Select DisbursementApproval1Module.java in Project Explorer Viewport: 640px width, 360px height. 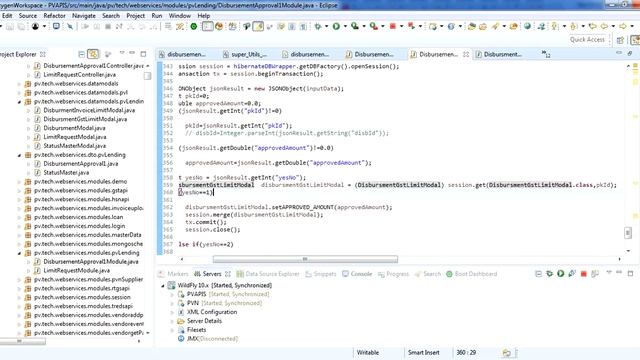(x=91, y=262)
